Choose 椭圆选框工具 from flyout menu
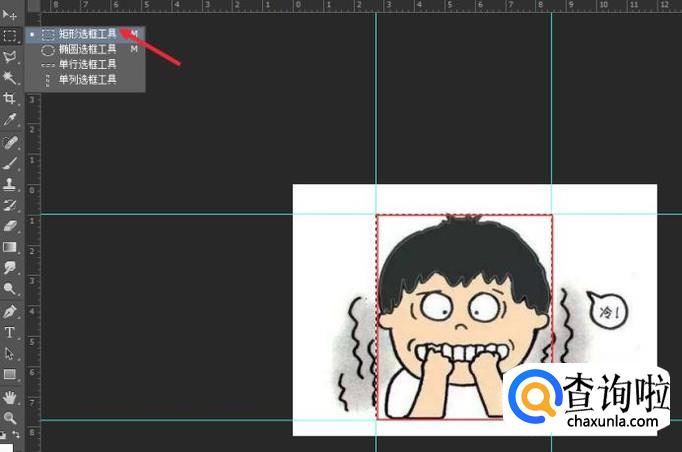Viewport: 682px width, 452px height. pos(85,49)
